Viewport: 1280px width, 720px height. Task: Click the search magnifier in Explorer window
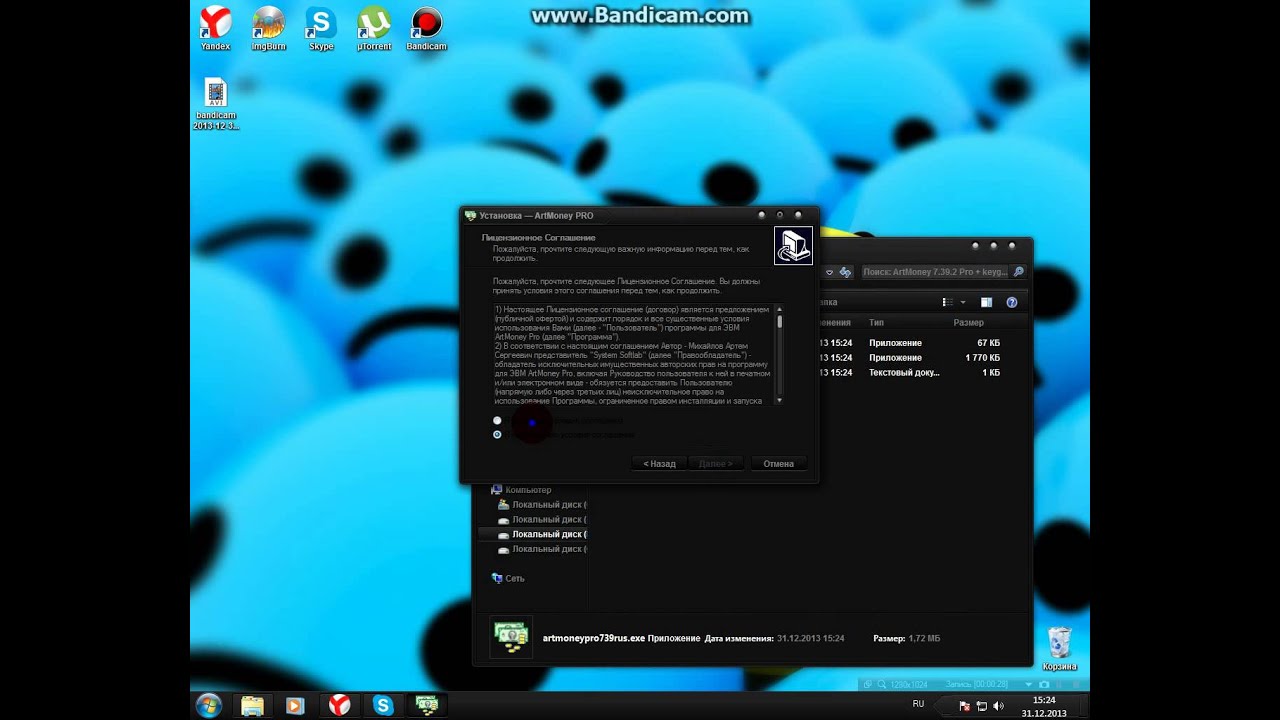(1018, 272)
